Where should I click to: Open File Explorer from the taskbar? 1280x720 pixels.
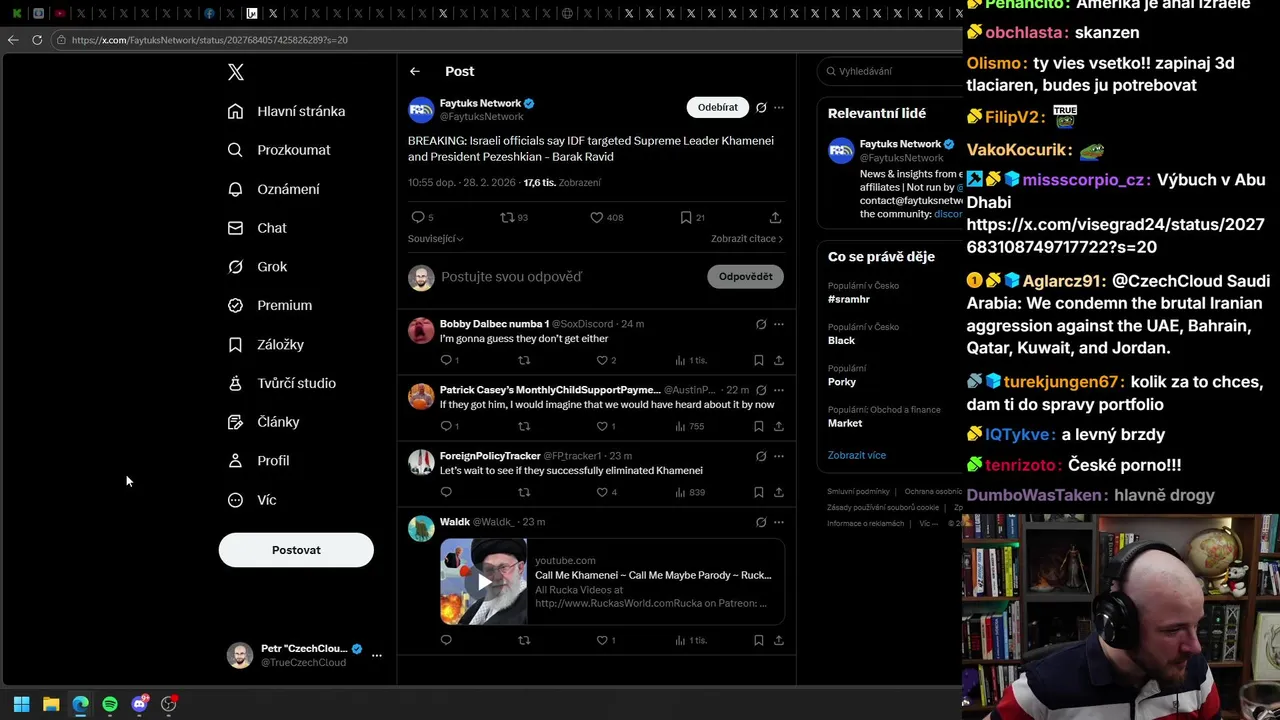pos(51,704)
